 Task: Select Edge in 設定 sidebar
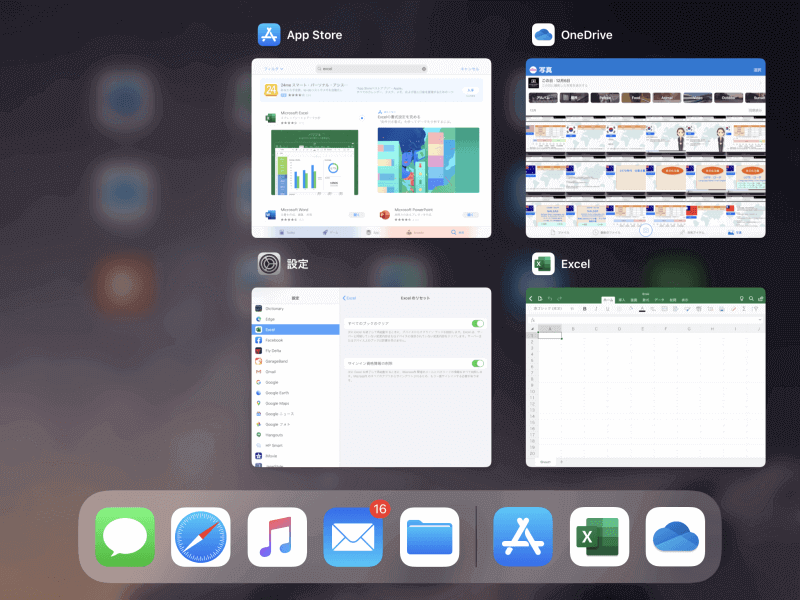tap(296, 319)
